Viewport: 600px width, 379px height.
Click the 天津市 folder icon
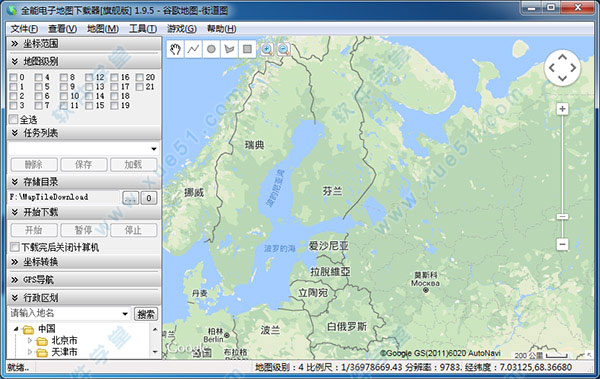(42, 352)
